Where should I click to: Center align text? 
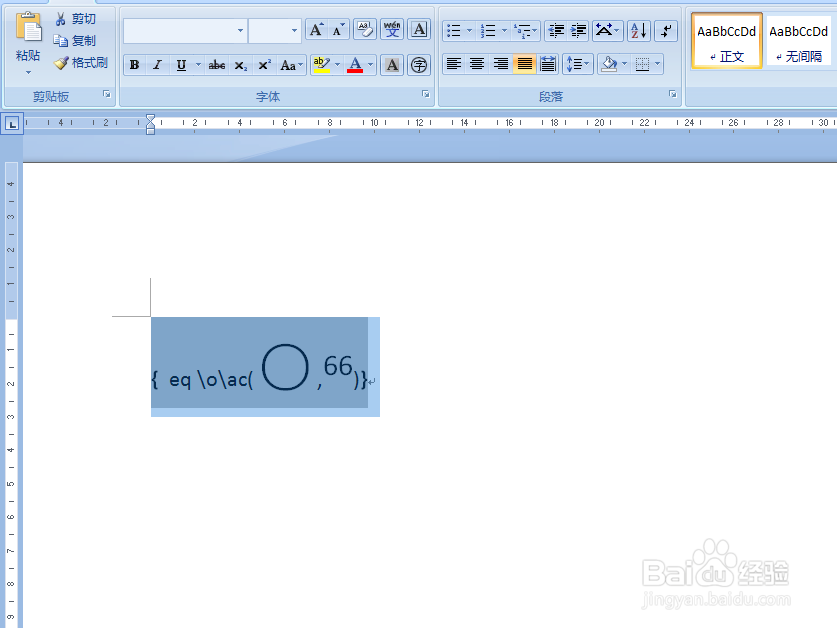click(477, 65)
